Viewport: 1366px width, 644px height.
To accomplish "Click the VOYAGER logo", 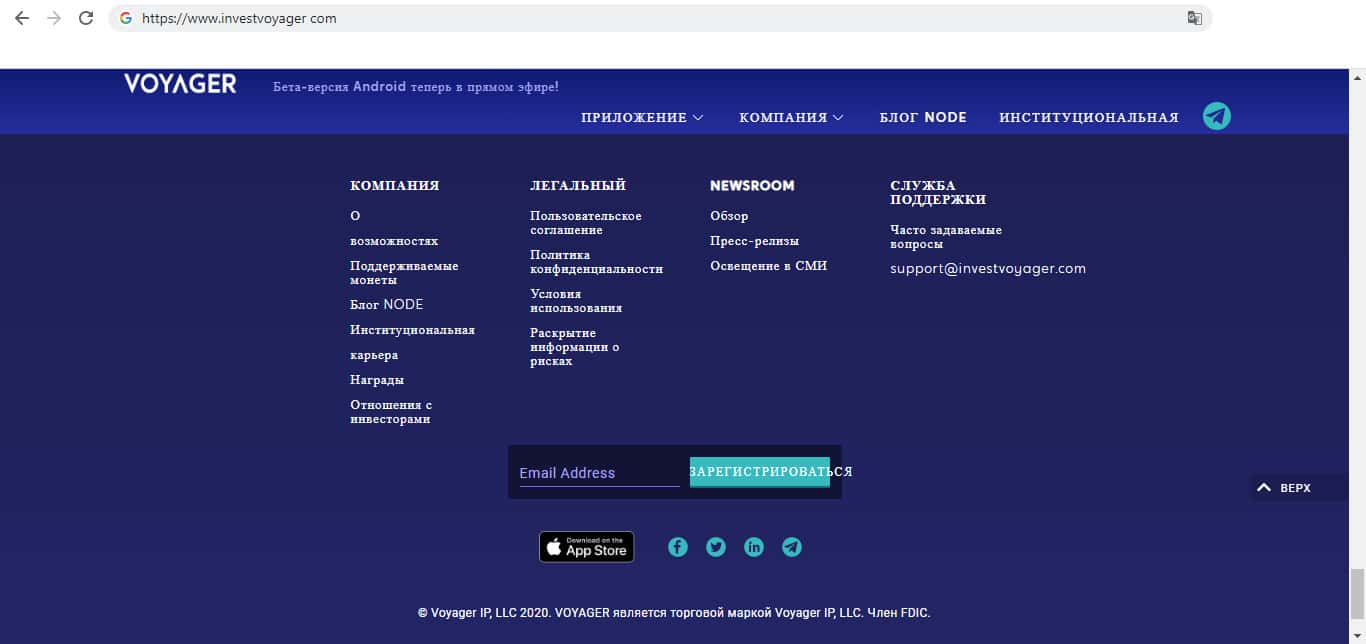I will point(180,84).
